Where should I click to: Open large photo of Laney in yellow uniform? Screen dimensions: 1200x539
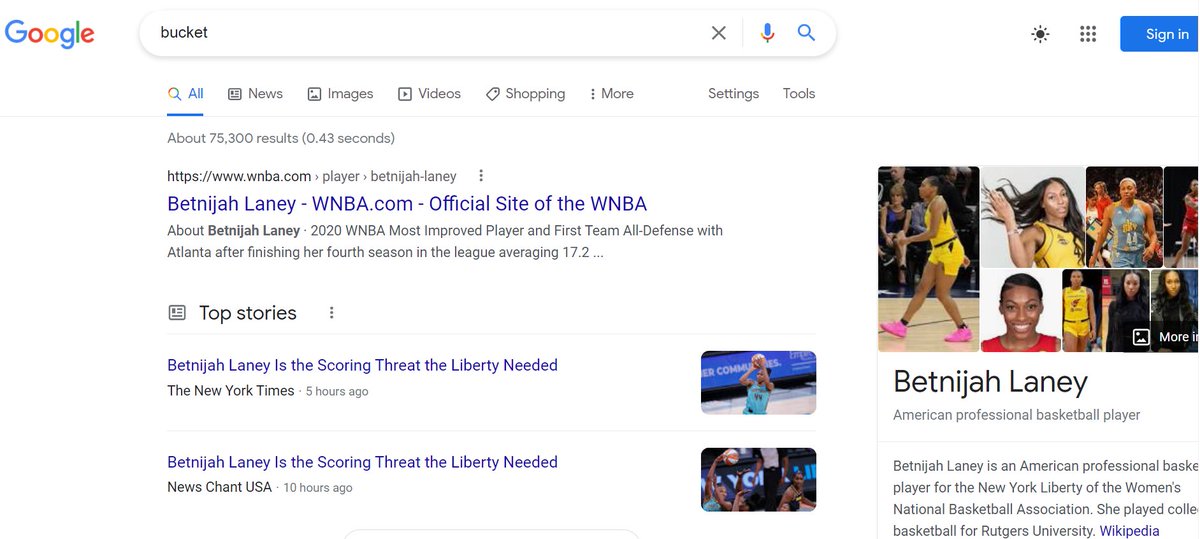[928, 259]
